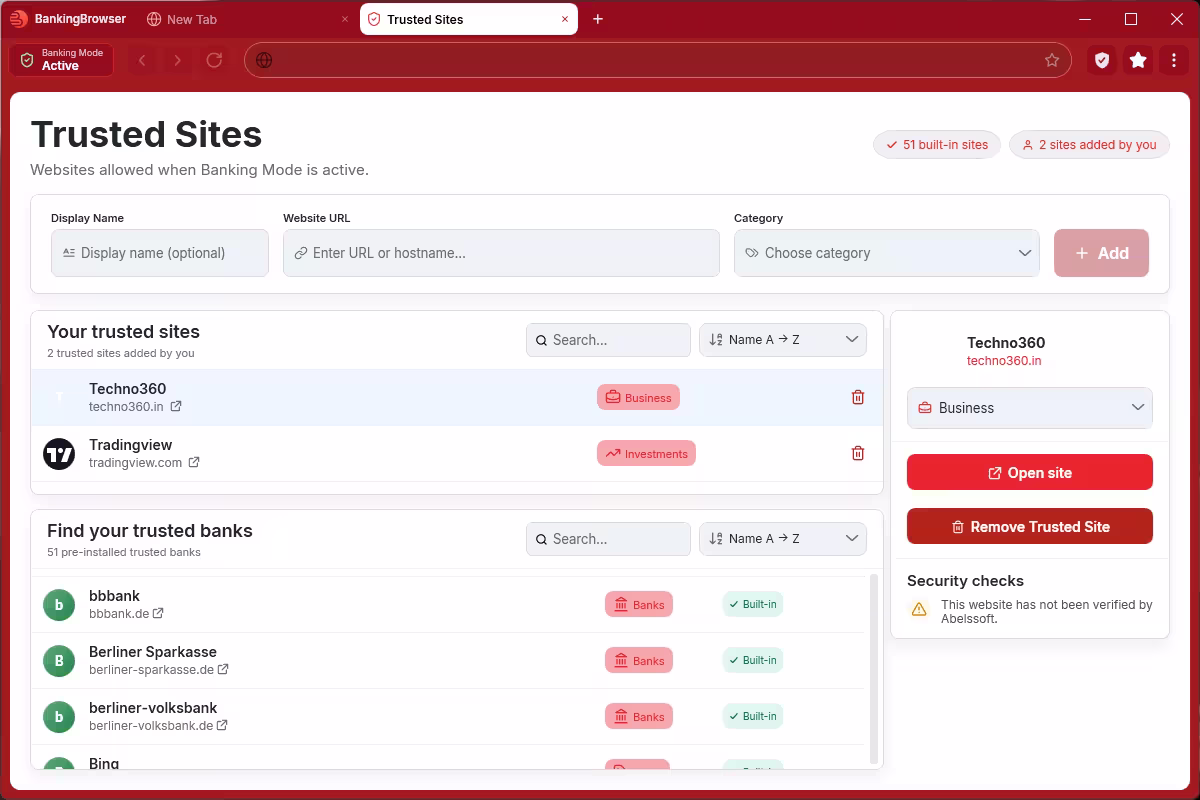Click the trusted banks list scrollbar

(x=875, y=668)
